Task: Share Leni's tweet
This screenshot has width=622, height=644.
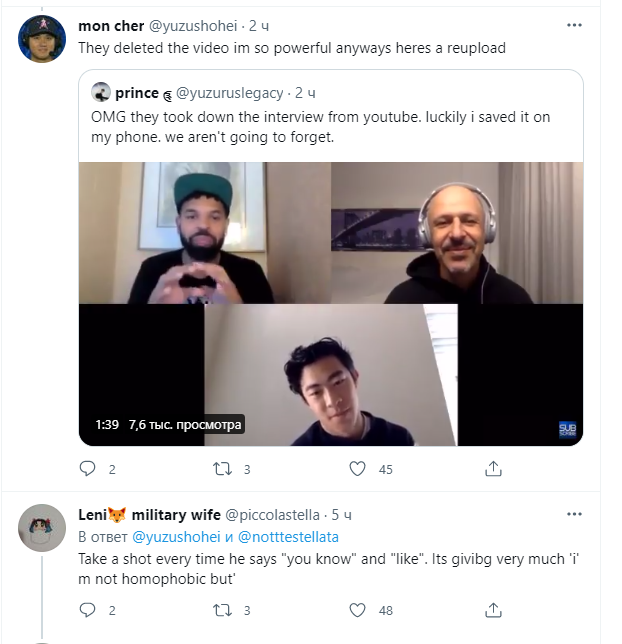Action: (x=493, y=610)
